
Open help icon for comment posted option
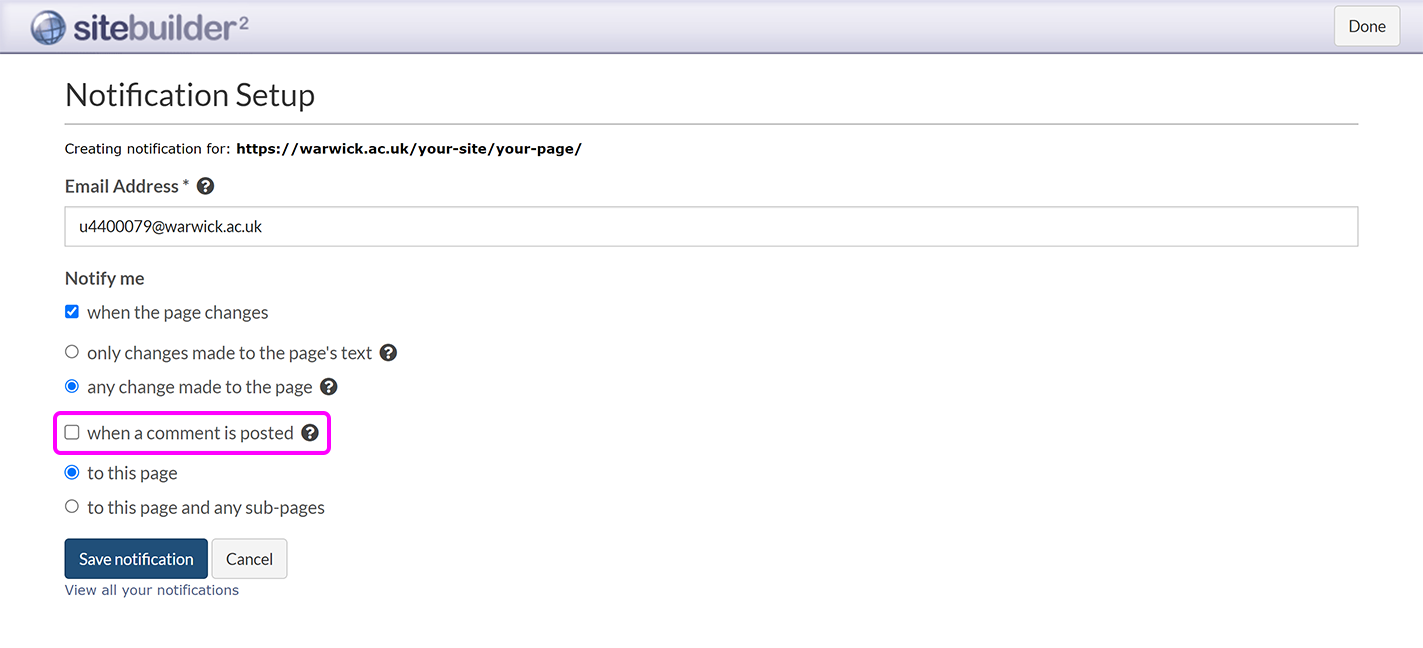310,433
